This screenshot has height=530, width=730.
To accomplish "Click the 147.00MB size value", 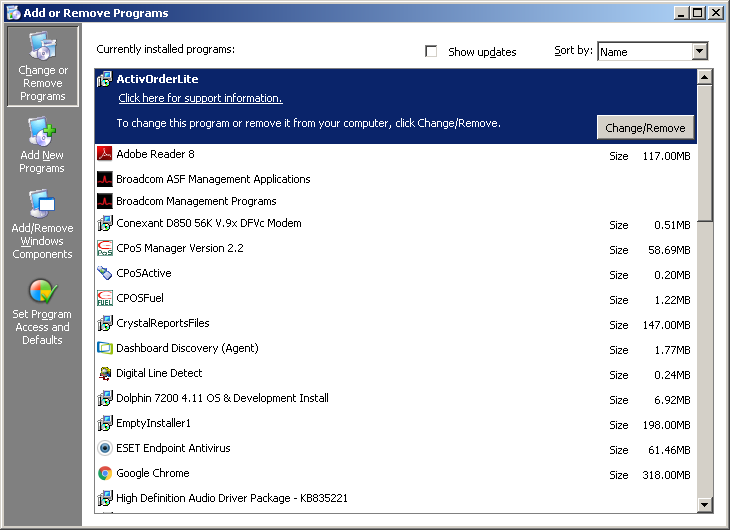I will [666, 325].
